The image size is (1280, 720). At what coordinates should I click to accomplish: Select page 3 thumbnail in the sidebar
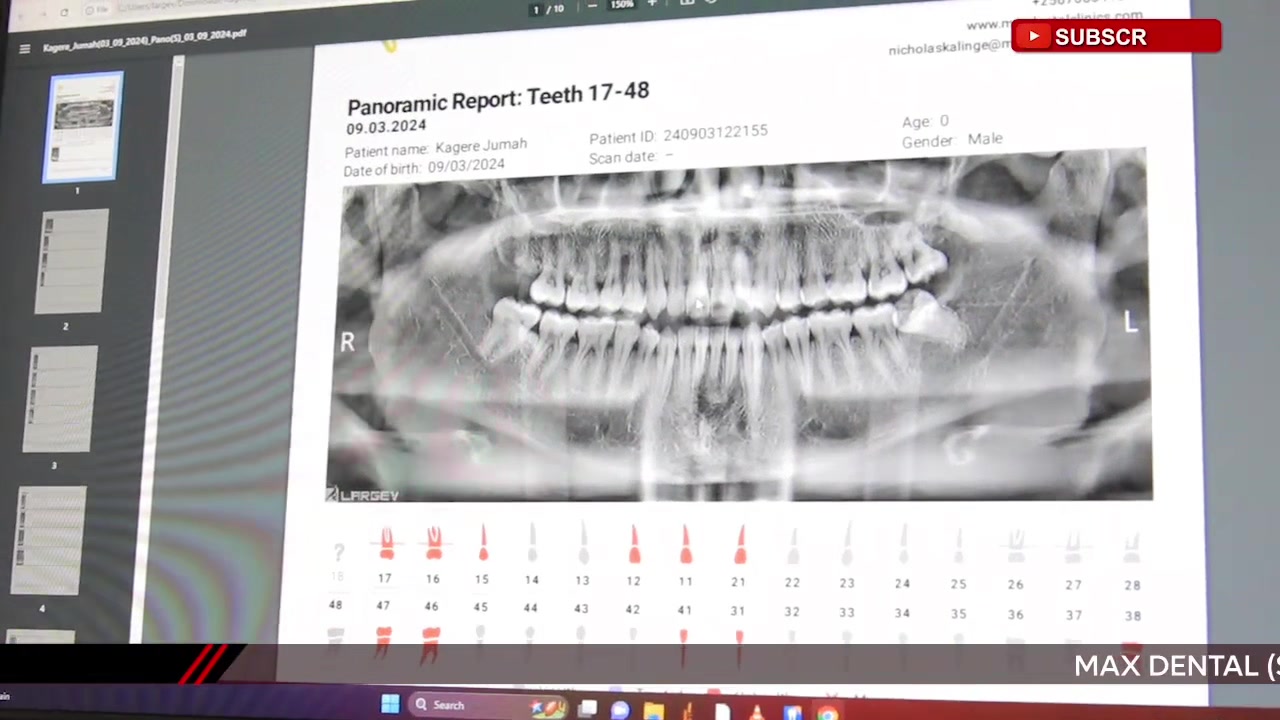tap(62, 400)
